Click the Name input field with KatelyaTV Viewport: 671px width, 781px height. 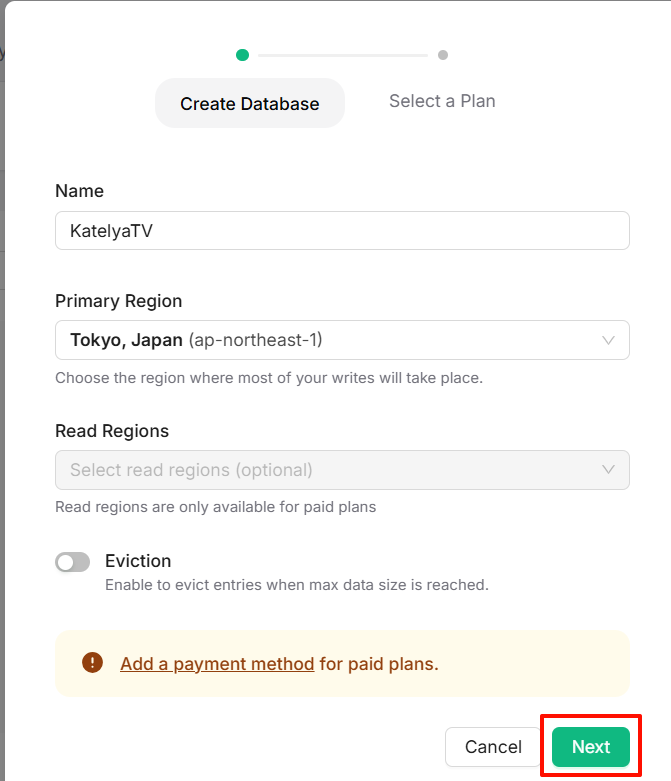tap(340, 230)
